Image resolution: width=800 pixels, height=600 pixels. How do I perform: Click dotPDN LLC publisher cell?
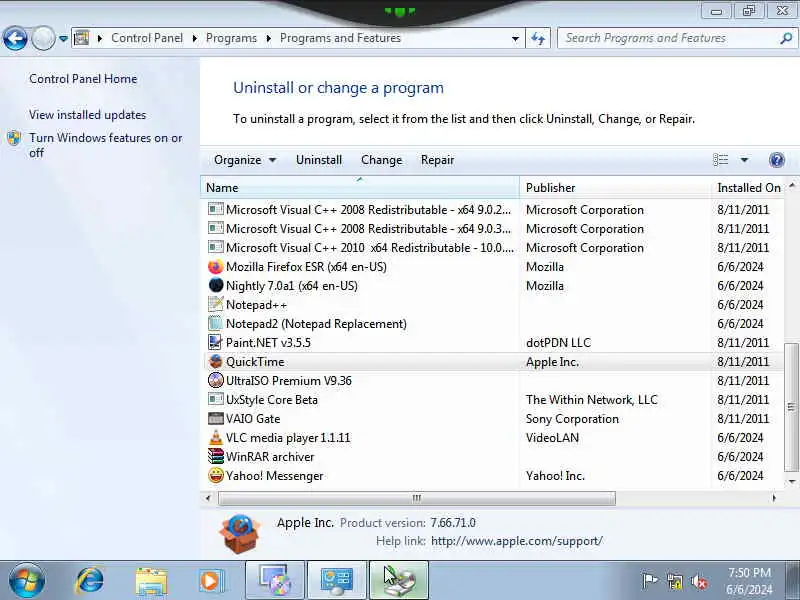(559, 343)
